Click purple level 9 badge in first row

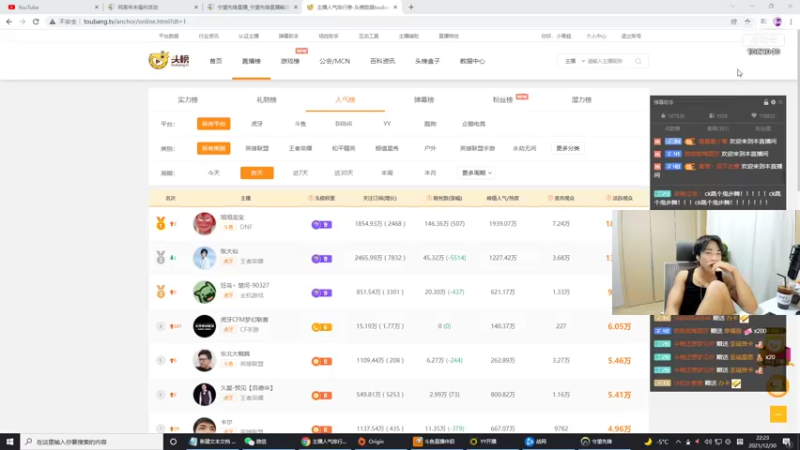(x=321, y=224)
